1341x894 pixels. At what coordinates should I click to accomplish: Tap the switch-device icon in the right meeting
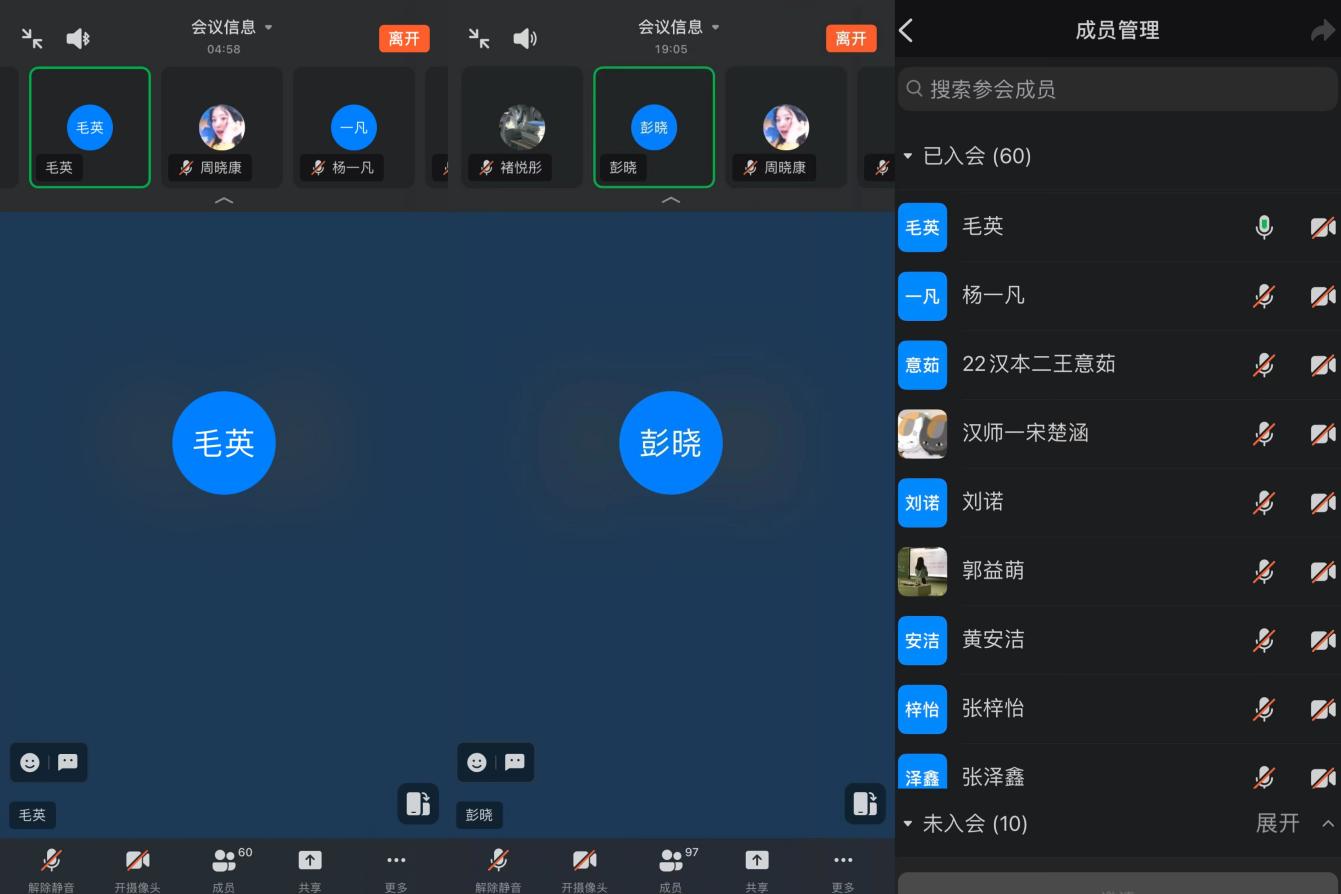[x=865, y=803]
